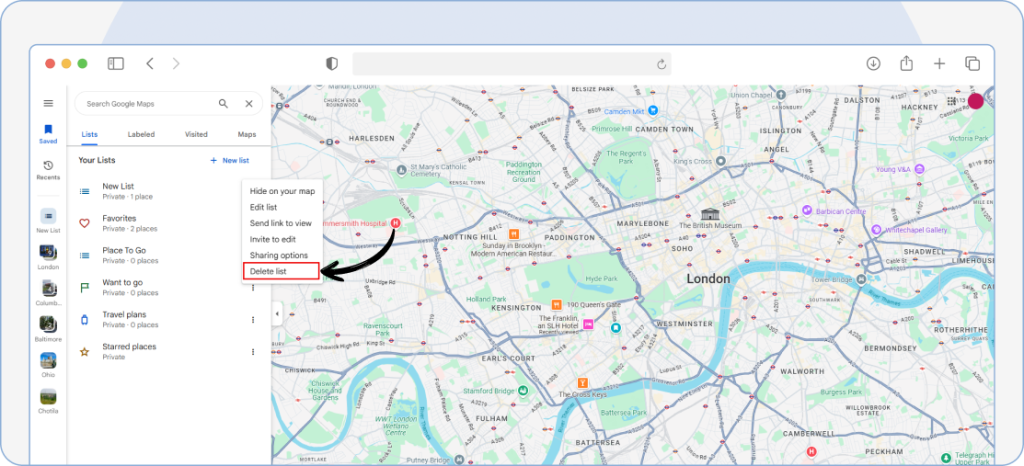This screenshot has height=466, width=1024.
Task: Click the Starred places star icon
Action: [84, 352]
